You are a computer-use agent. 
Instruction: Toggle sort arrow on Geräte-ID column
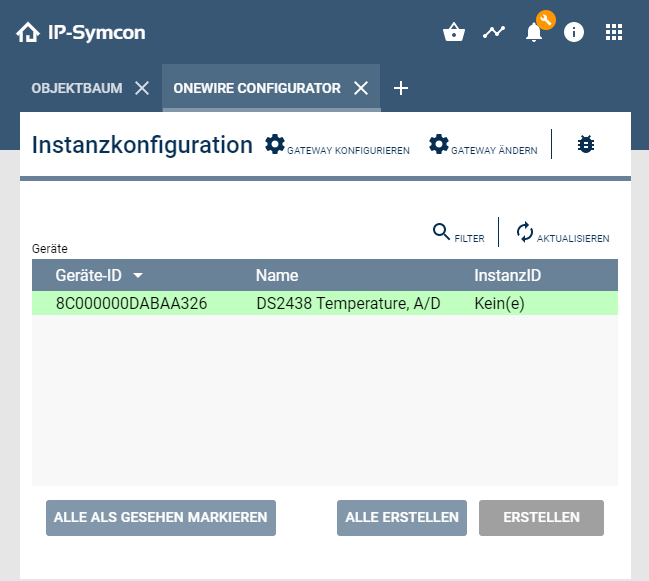pos(138,276)
